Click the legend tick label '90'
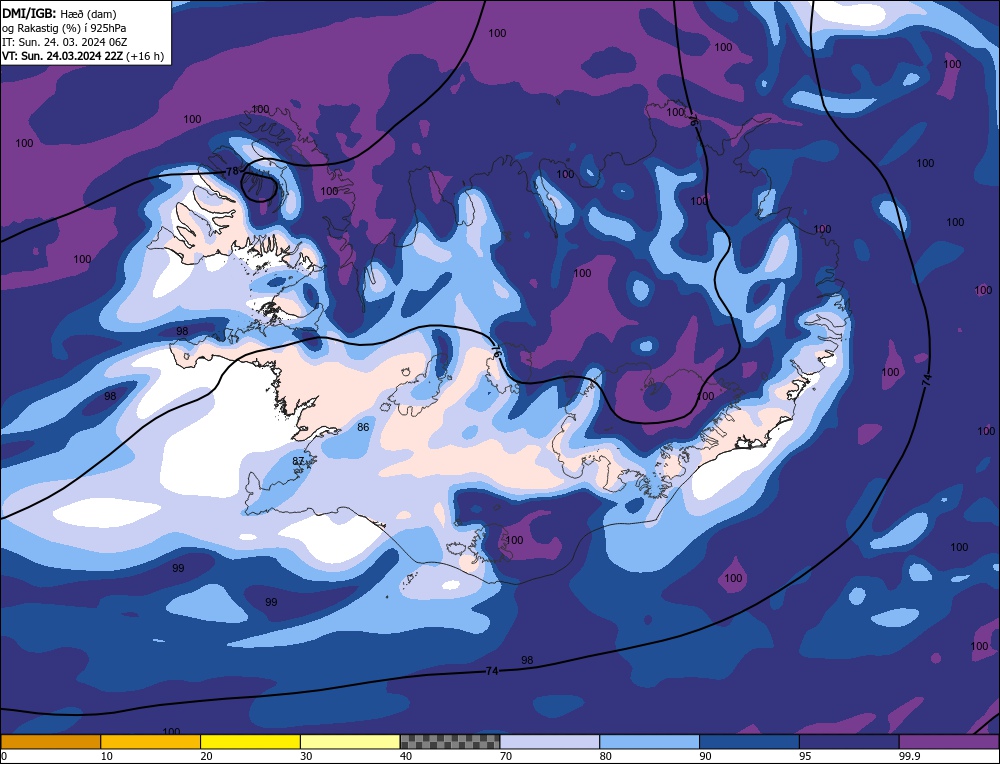 (x=706, y=756)
